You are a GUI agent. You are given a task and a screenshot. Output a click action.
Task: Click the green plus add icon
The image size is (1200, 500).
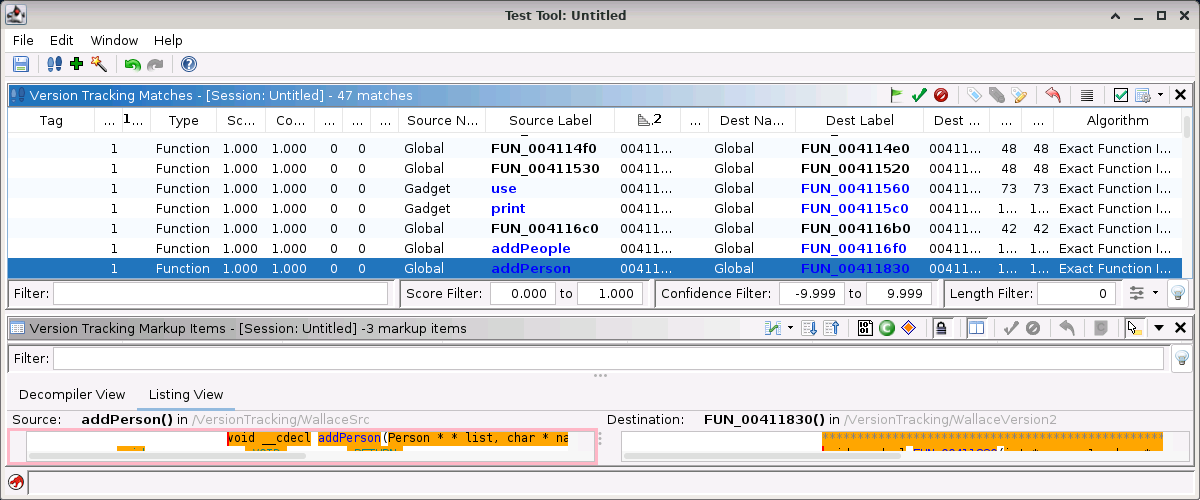pyautogui.click(x=76, y=64)
